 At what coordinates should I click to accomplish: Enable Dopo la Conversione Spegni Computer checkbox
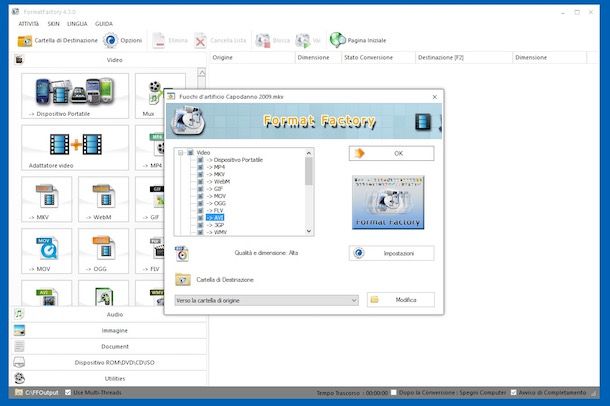coord(394,392)
